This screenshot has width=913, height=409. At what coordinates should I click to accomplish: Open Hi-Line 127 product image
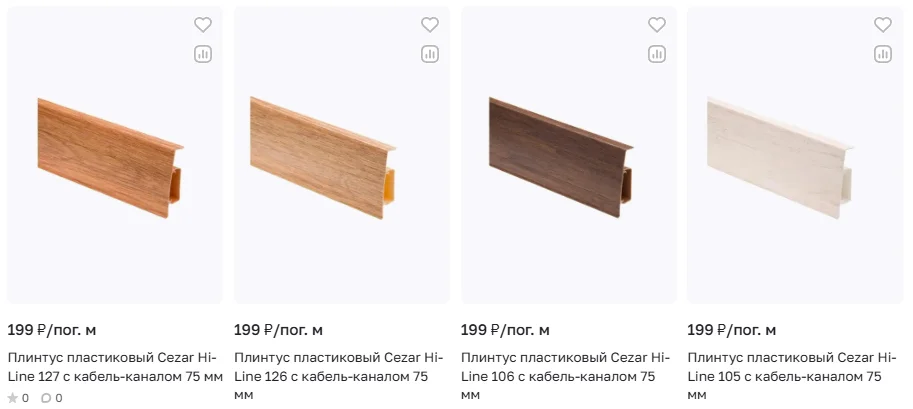pyautogui.click(x=112, y=153)
